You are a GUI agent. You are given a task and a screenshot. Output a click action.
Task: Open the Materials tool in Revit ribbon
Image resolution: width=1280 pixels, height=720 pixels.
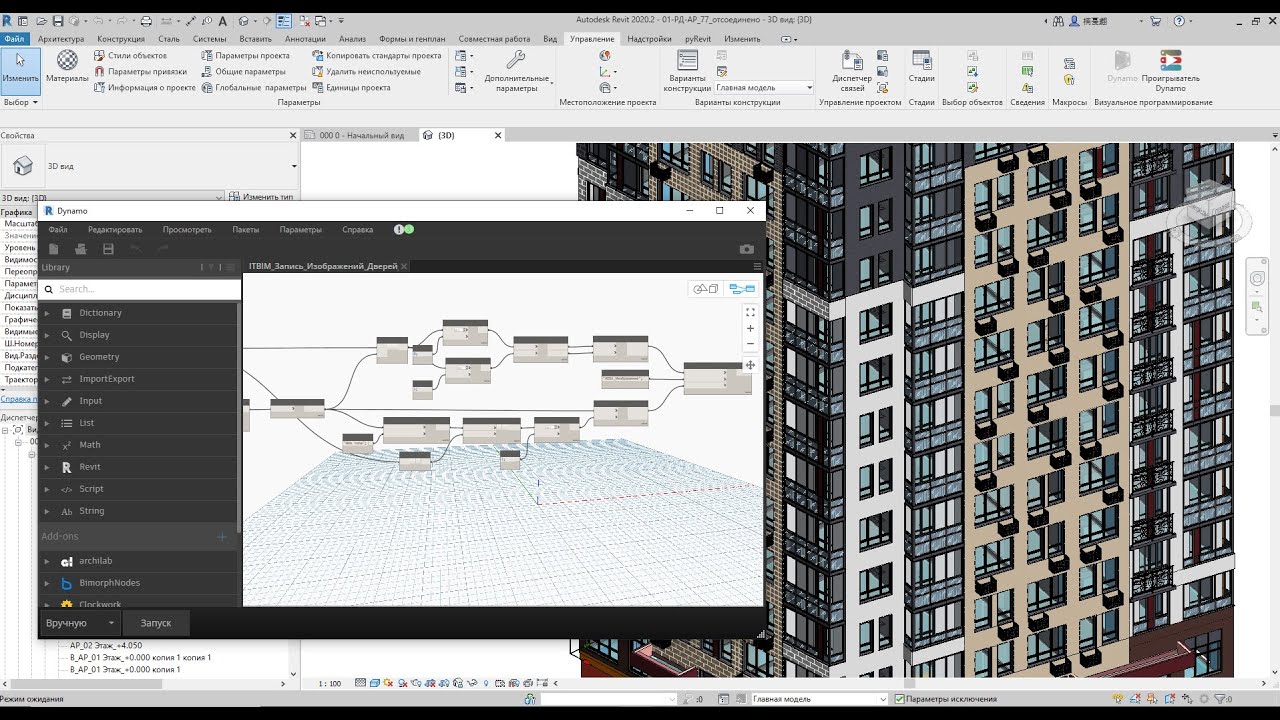67,66
